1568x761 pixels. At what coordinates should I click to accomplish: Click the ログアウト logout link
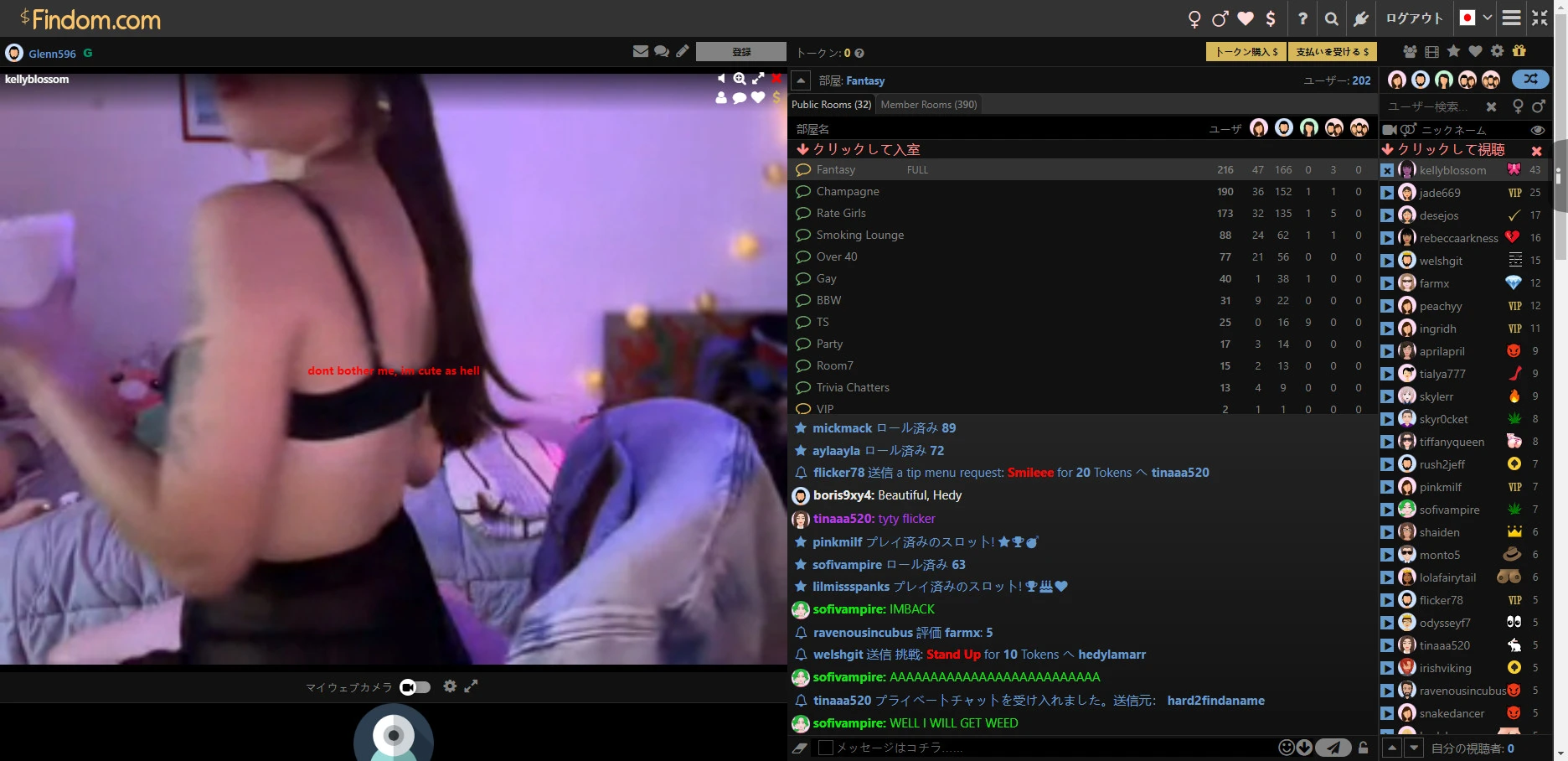click(x=1414, y=18)
